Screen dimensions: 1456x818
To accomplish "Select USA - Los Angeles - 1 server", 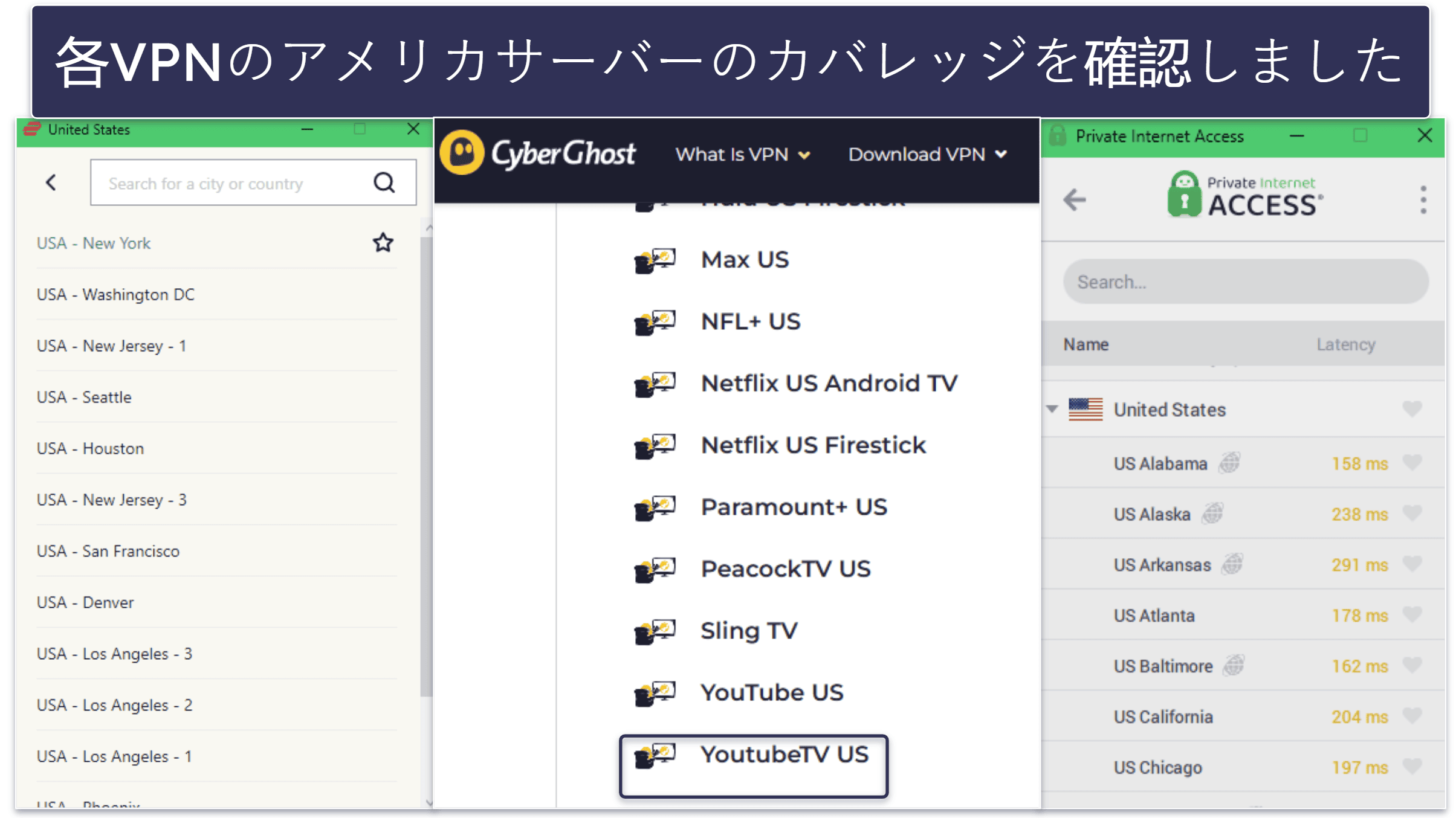I will [216, 757].
